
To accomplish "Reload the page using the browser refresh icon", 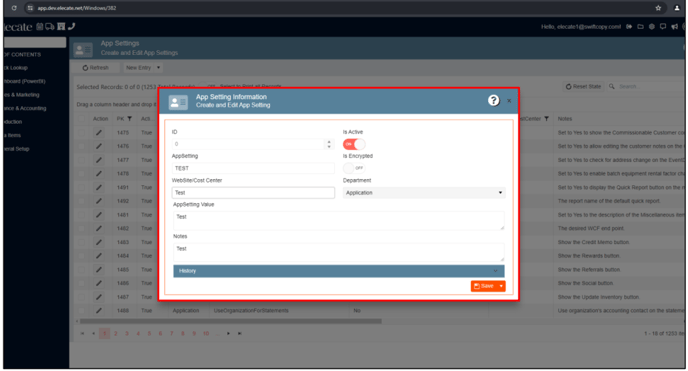I will [14, 8].
